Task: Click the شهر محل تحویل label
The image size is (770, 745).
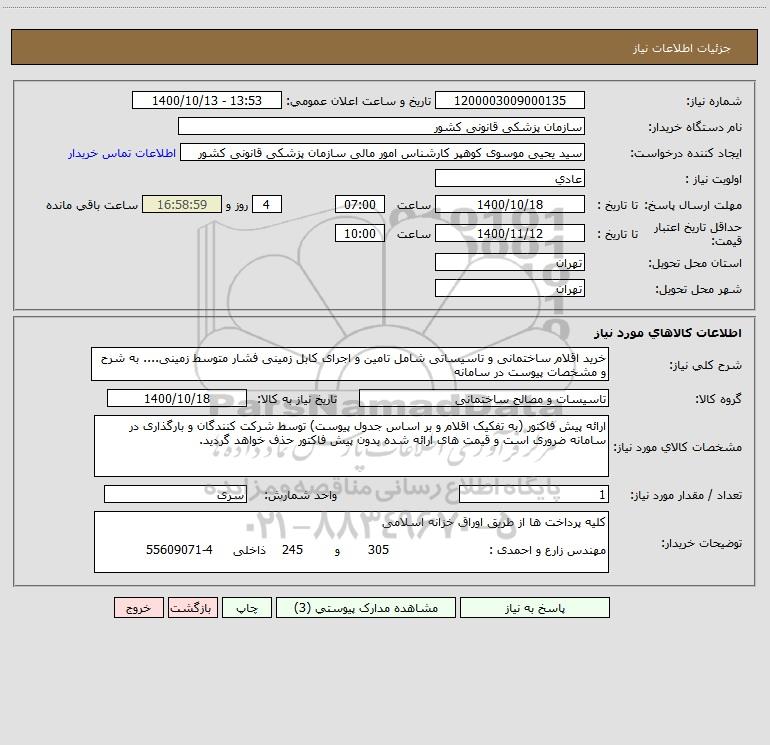Action: click(x=699, y=290)
